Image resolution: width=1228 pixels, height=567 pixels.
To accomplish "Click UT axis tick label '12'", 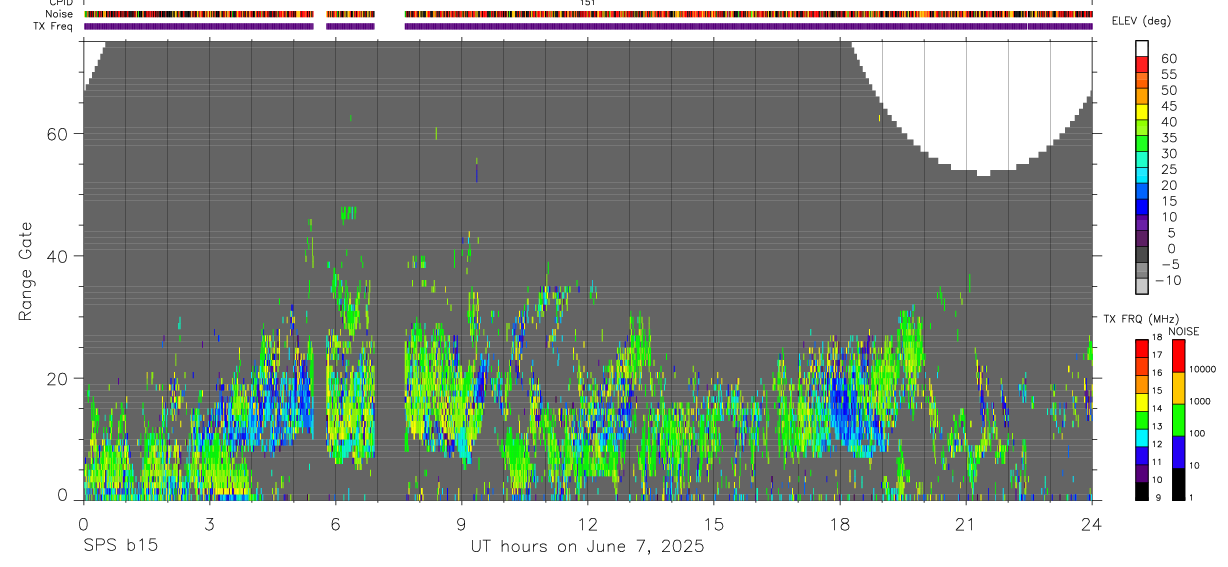I will point(587,523).
